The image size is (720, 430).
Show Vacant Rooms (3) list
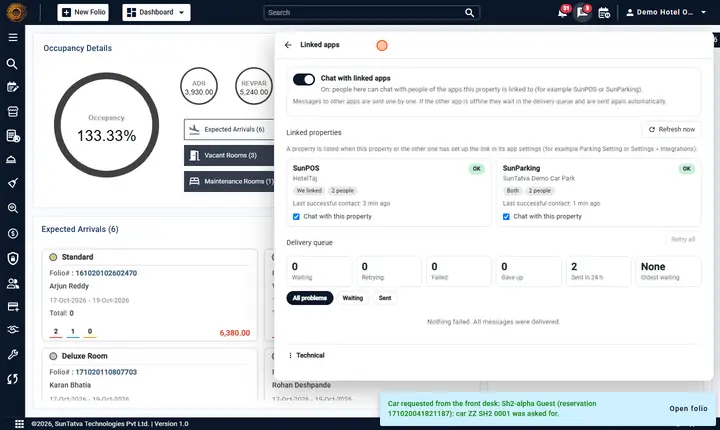tap(229, 155)
